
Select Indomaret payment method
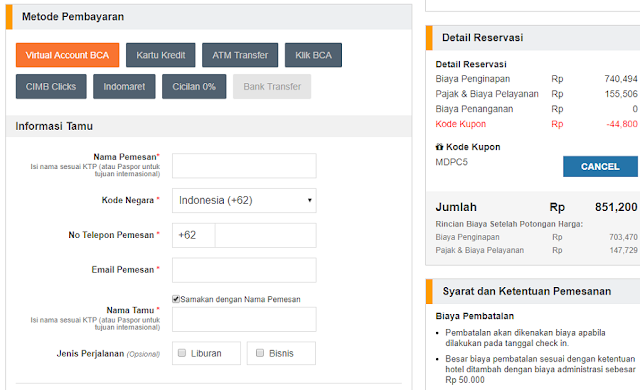pos(124,86)
